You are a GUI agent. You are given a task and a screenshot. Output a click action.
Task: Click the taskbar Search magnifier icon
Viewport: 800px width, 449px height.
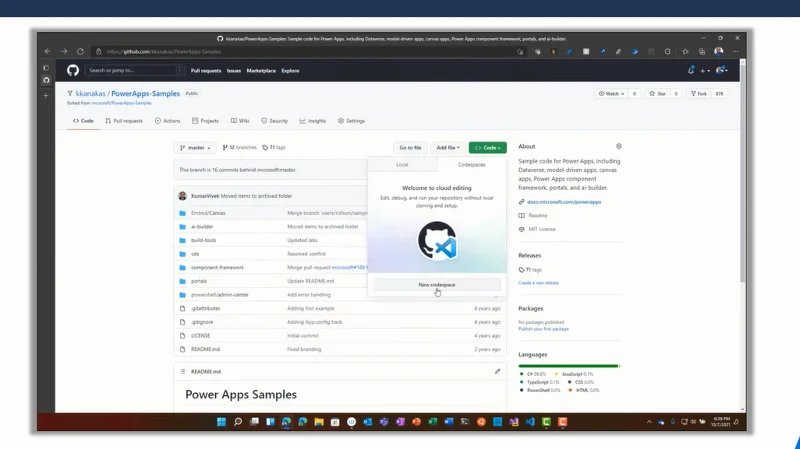(x=238, y=422)
